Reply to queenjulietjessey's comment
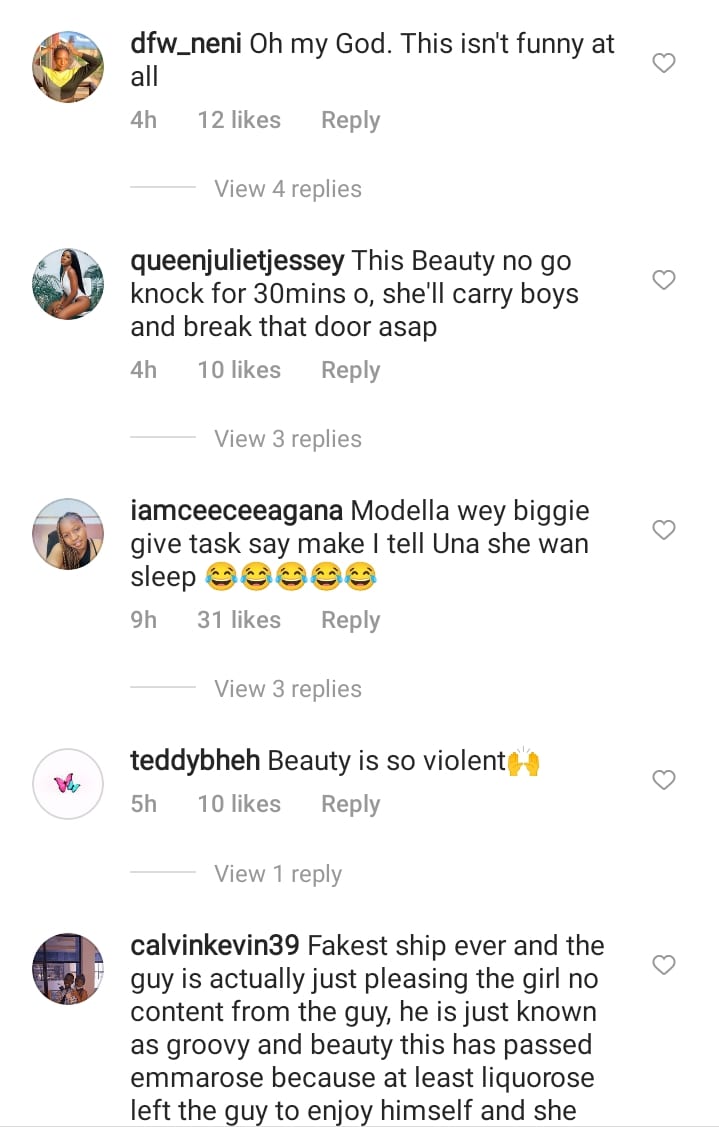This screenshot has width=719, height=1132. [350, 370]
